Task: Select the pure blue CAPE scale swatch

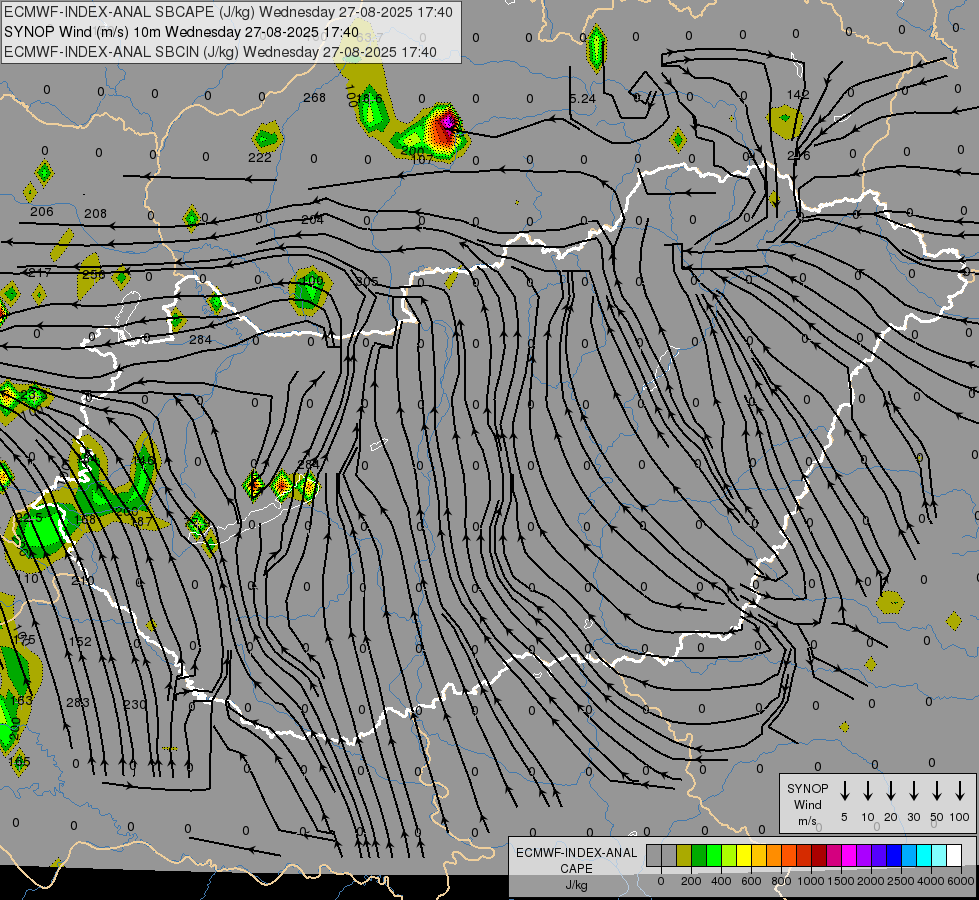Action: pyautogui.click(x=893, y=856)
